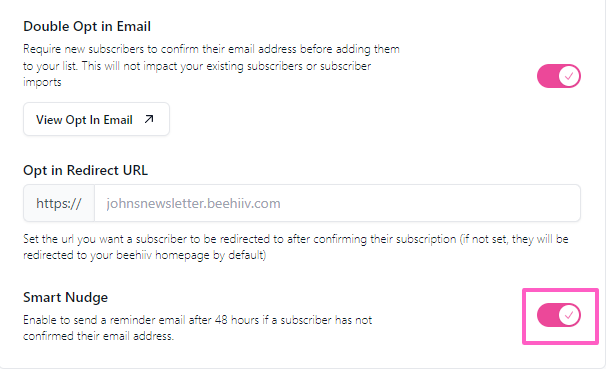This screenshot has width=606, height=369.
Task: Focus the Opt in Redirect URL input field
Action: pyautogui.click(x=337, y=203)
